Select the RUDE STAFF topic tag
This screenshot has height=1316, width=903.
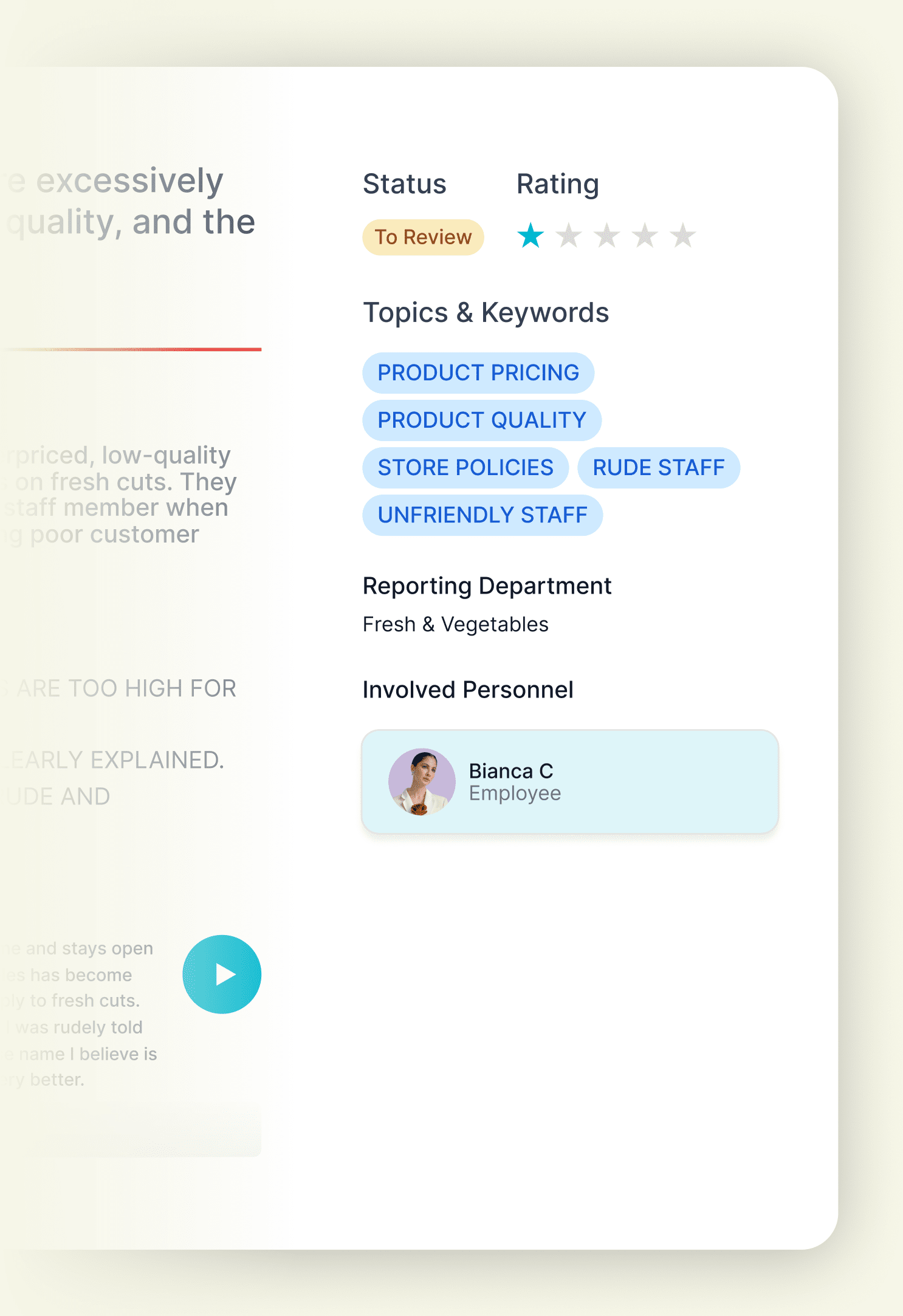(x=659, y=467)
